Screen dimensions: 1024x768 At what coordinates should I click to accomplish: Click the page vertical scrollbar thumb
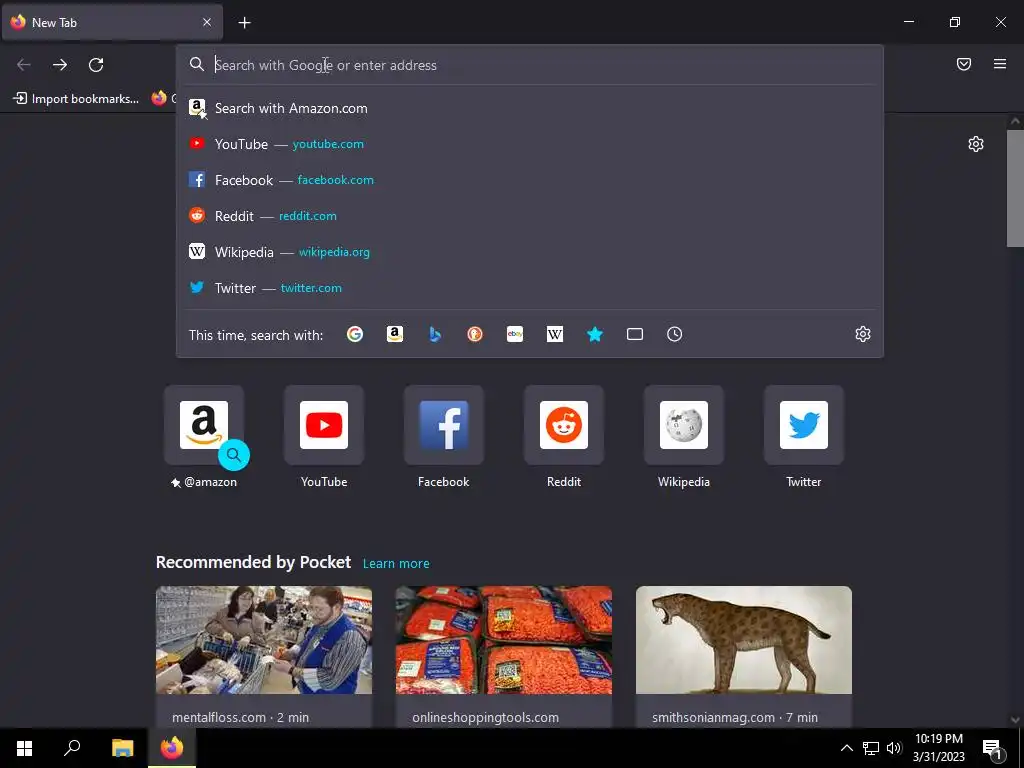(1015, 188)
